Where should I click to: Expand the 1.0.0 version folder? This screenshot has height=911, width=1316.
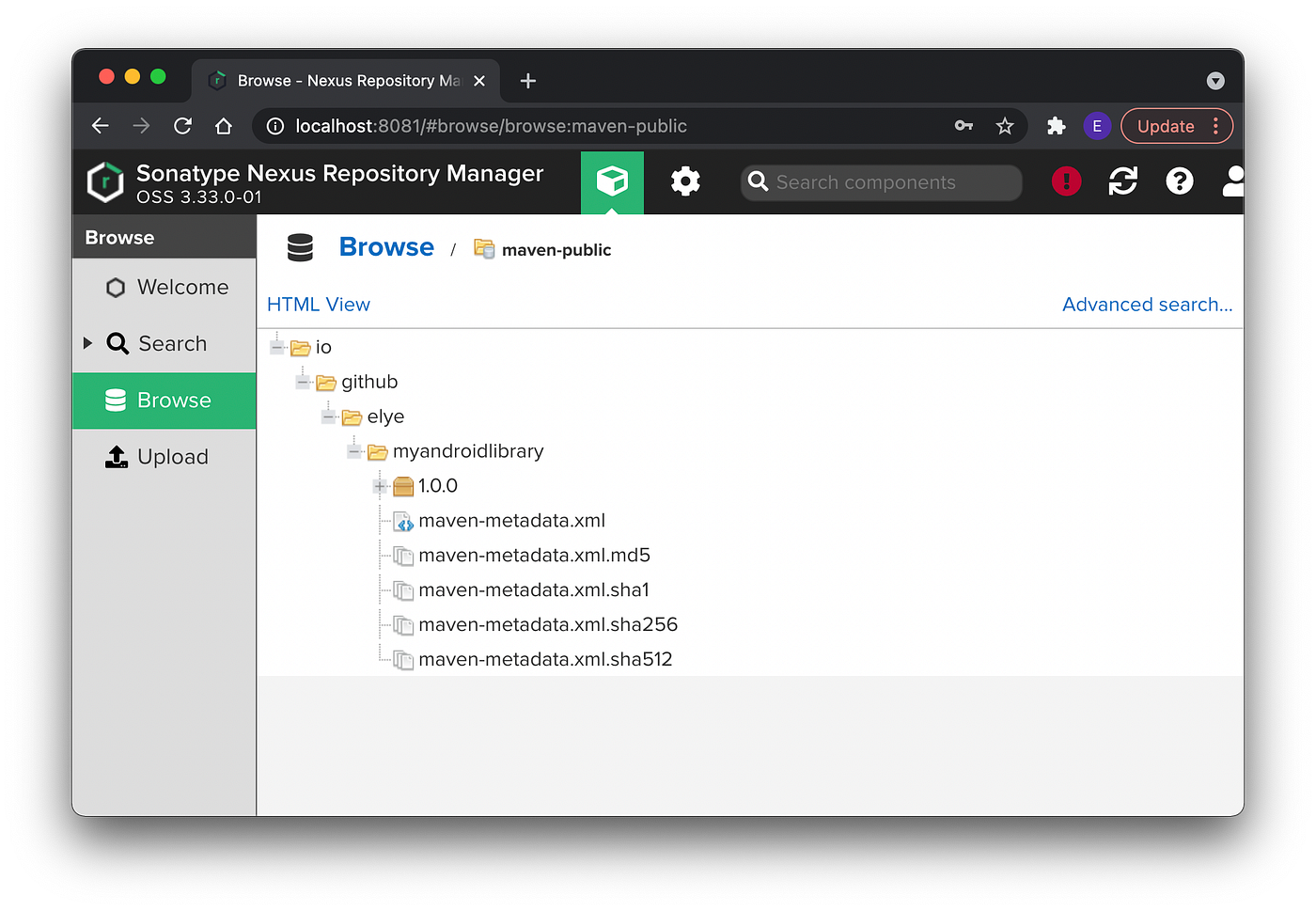coord(380,486)
